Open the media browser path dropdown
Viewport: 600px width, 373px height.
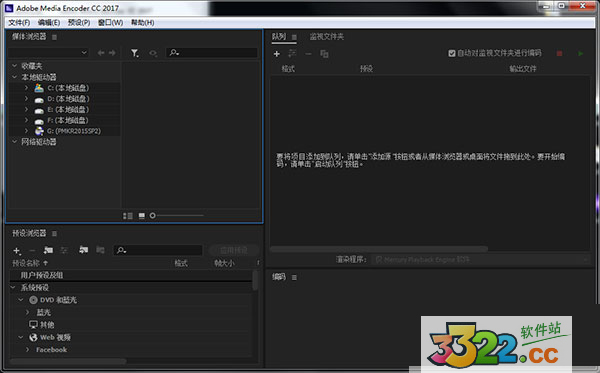(x=49, y=53)
